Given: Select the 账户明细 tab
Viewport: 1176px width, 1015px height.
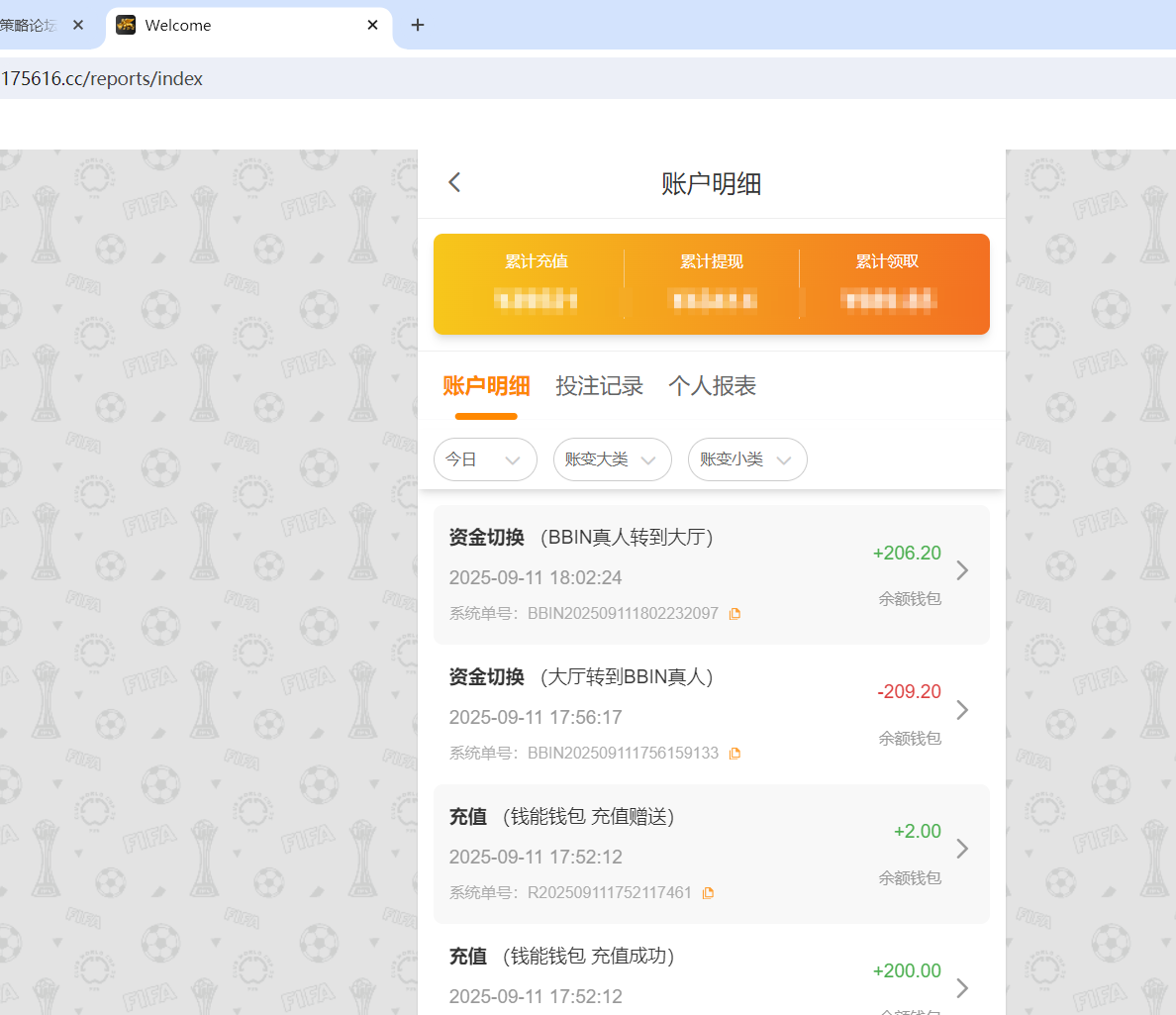Looking at the screenshot, I should click(485, 386).
